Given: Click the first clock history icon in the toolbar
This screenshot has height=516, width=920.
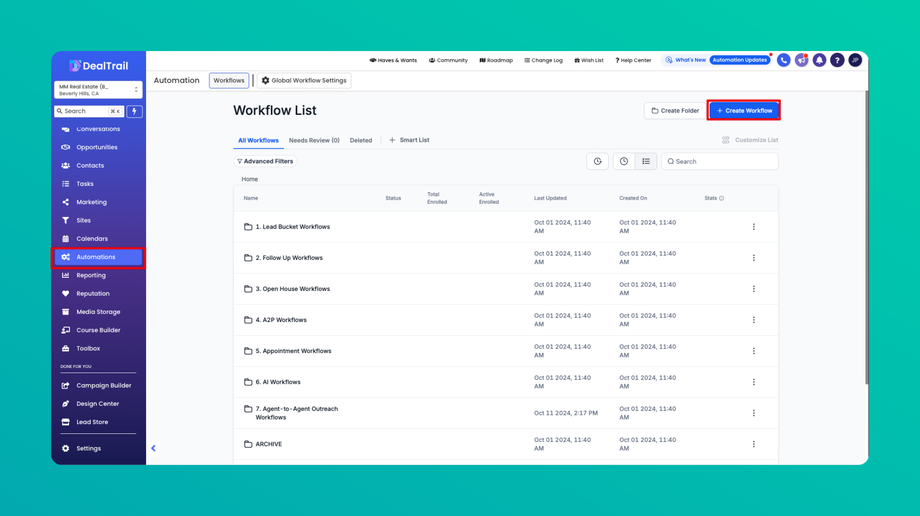Looking at the screenshot, I should (597, 161).
